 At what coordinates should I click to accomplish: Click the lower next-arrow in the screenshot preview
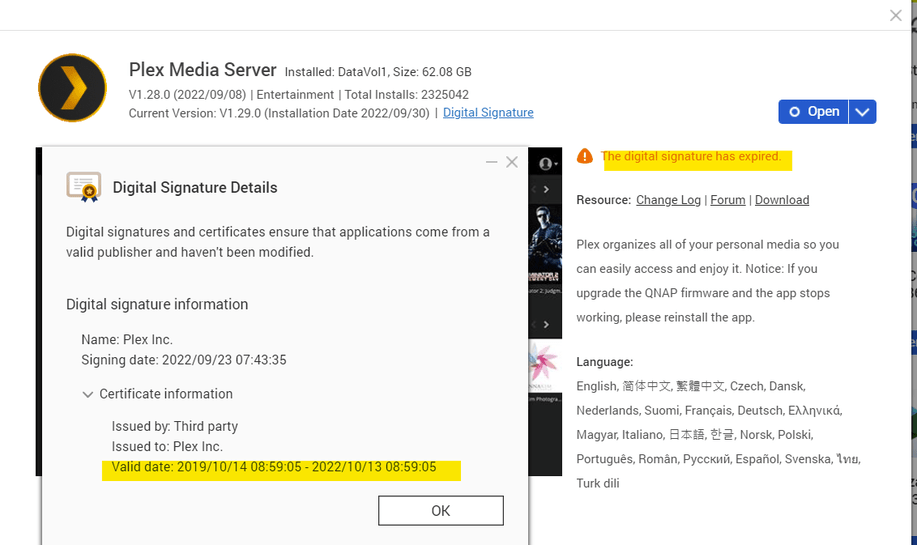click(546, 325)
